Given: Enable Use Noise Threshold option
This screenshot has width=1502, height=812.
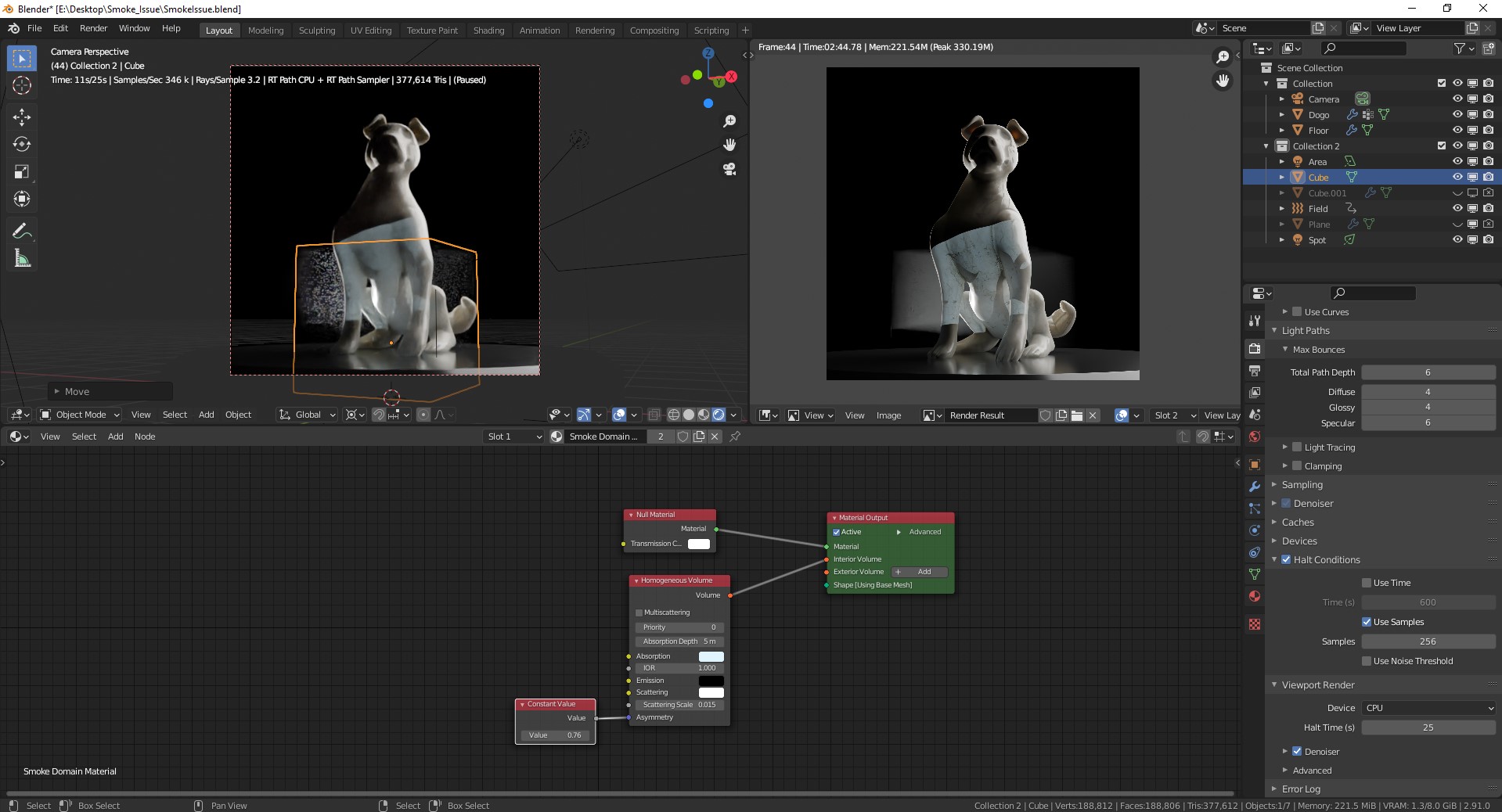Looking at the screenshot, I should (1367, 661).
